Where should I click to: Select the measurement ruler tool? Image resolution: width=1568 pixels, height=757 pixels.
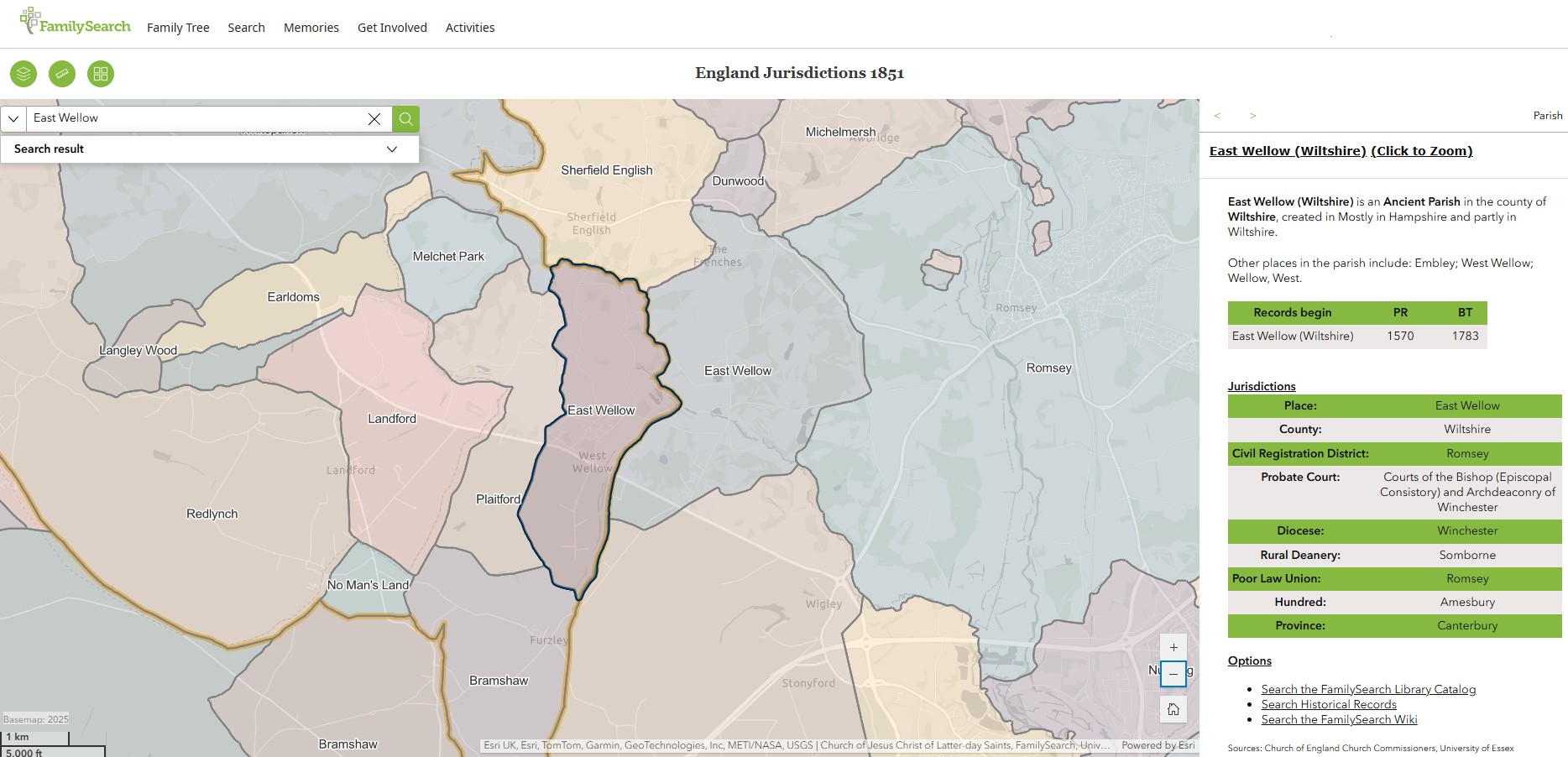tap(62, 74)
